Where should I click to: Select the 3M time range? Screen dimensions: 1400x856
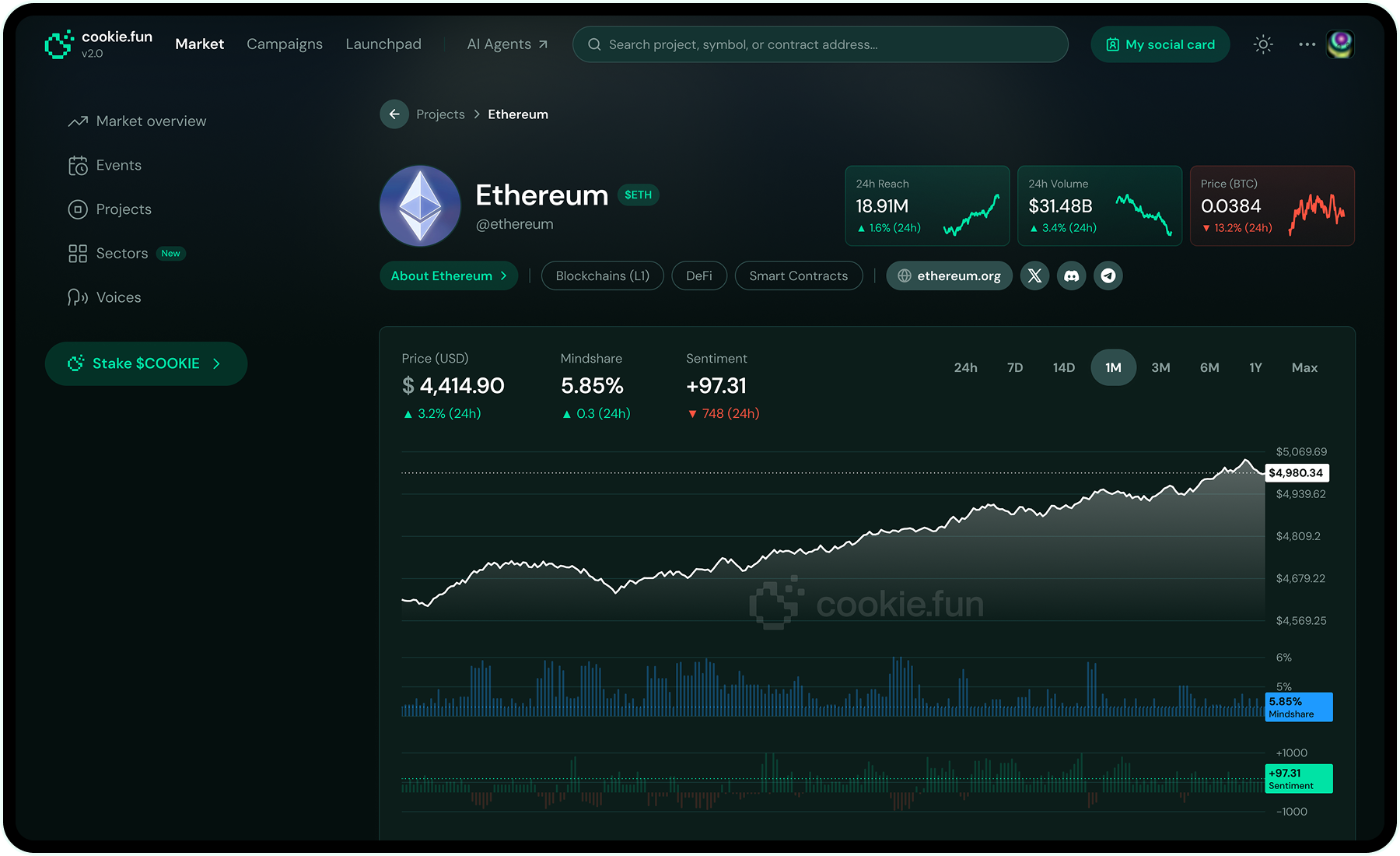point(1160,367)
